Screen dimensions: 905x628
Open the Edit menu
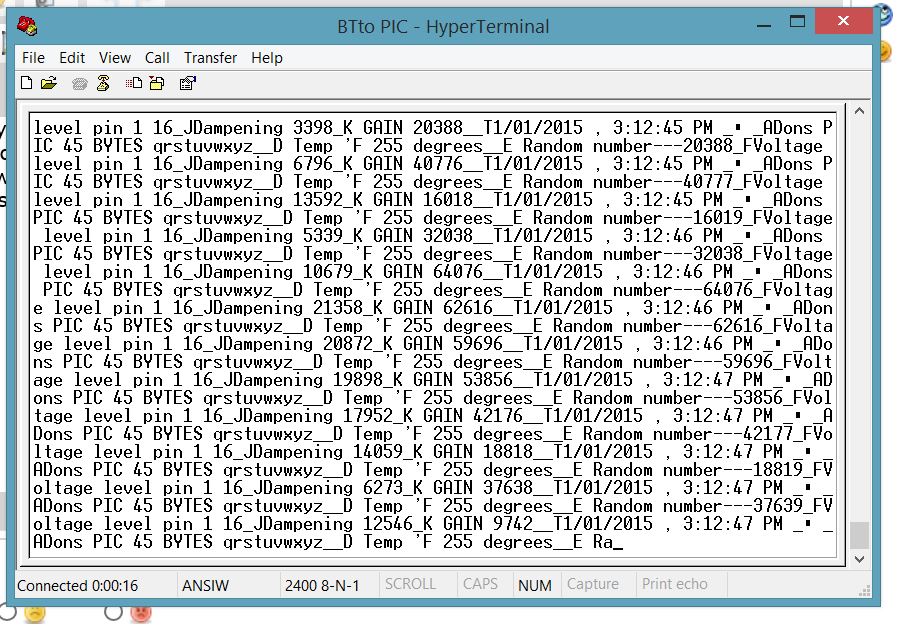pos(72,58)
